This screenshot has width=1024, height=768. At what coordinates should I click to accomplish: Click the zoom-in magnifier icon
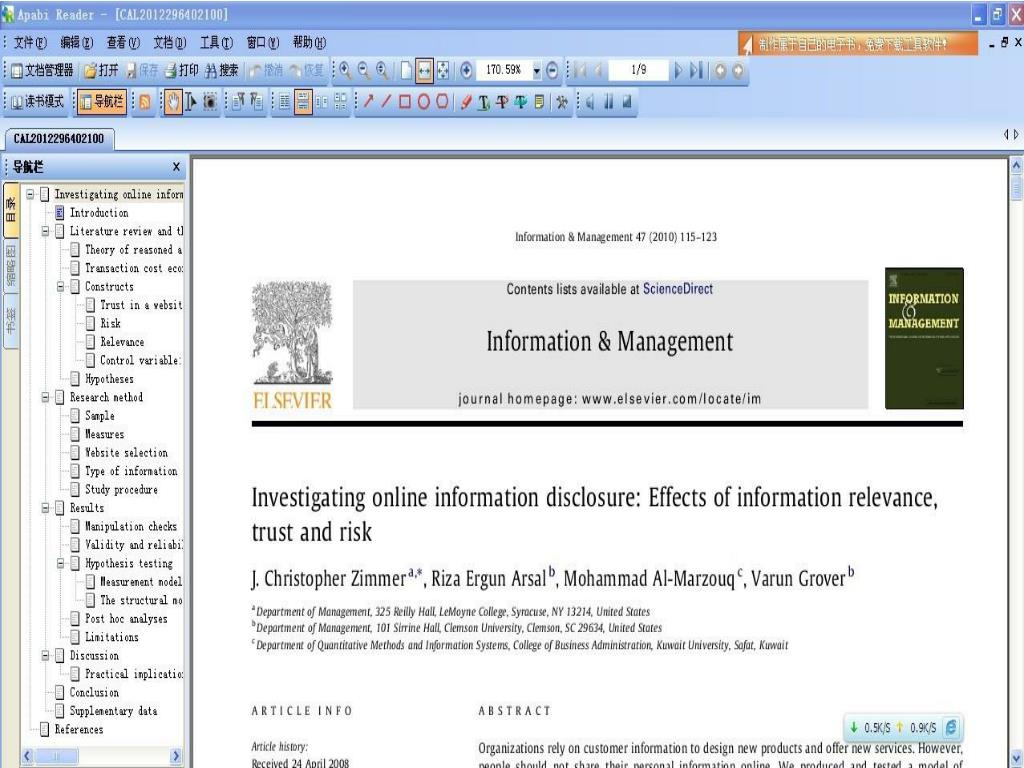tap(345, 71)
